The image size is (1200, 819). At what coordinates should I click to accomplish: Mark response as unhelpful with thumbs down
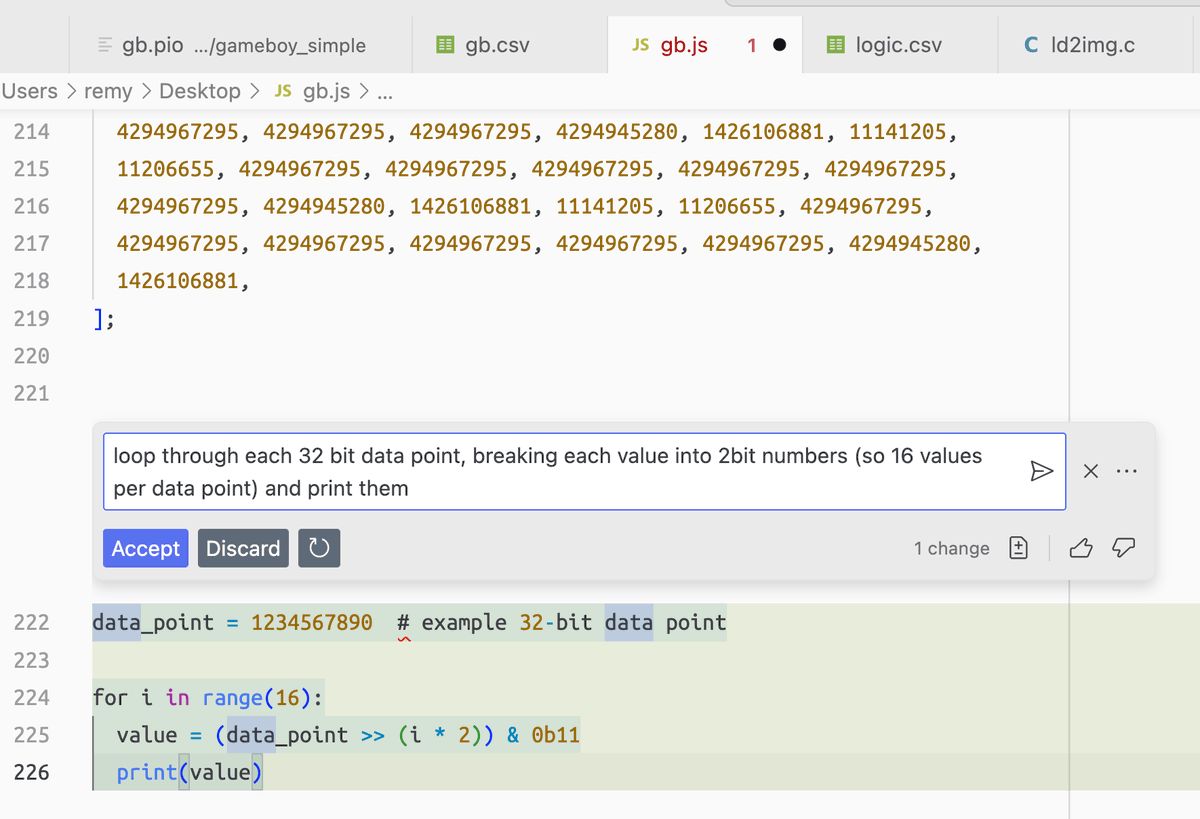1123,548
